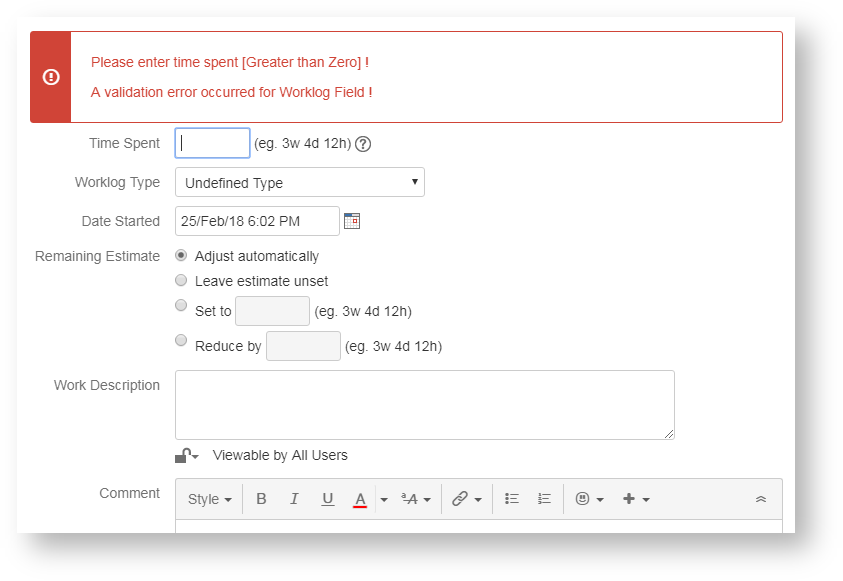Insert a numbered list in Comment
The image size is (843, 581).
[x=544, y=499]
